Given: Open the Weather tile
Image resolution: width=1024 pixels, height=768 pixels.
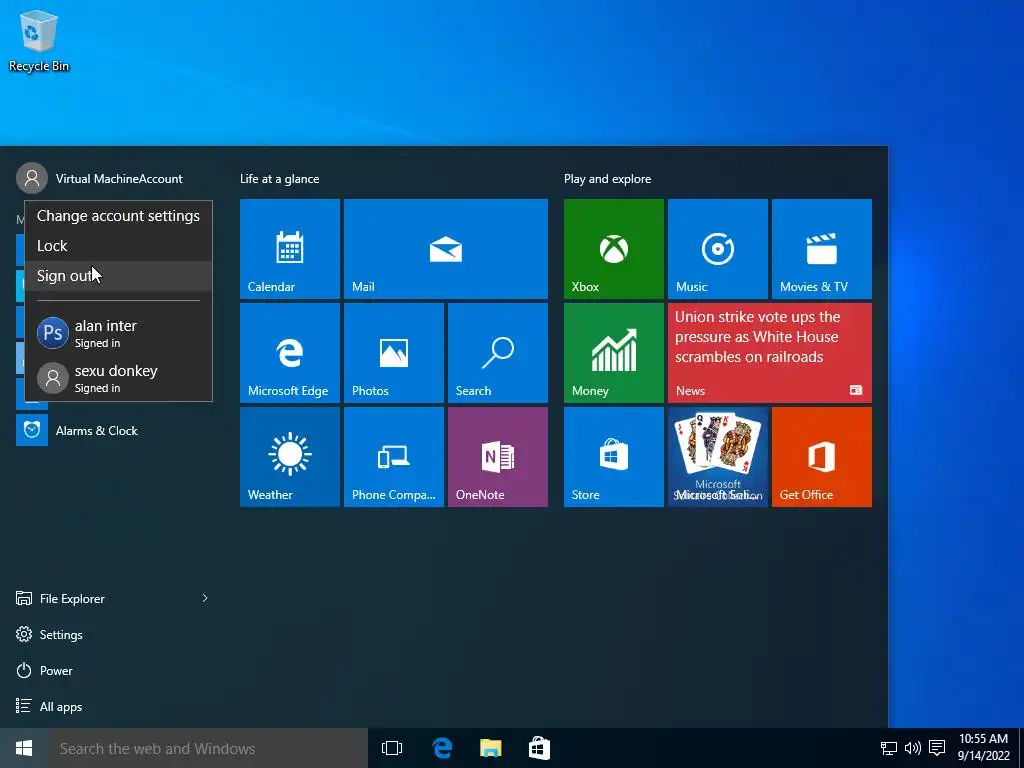Looking at the screenshot, I should pos(289,456).
